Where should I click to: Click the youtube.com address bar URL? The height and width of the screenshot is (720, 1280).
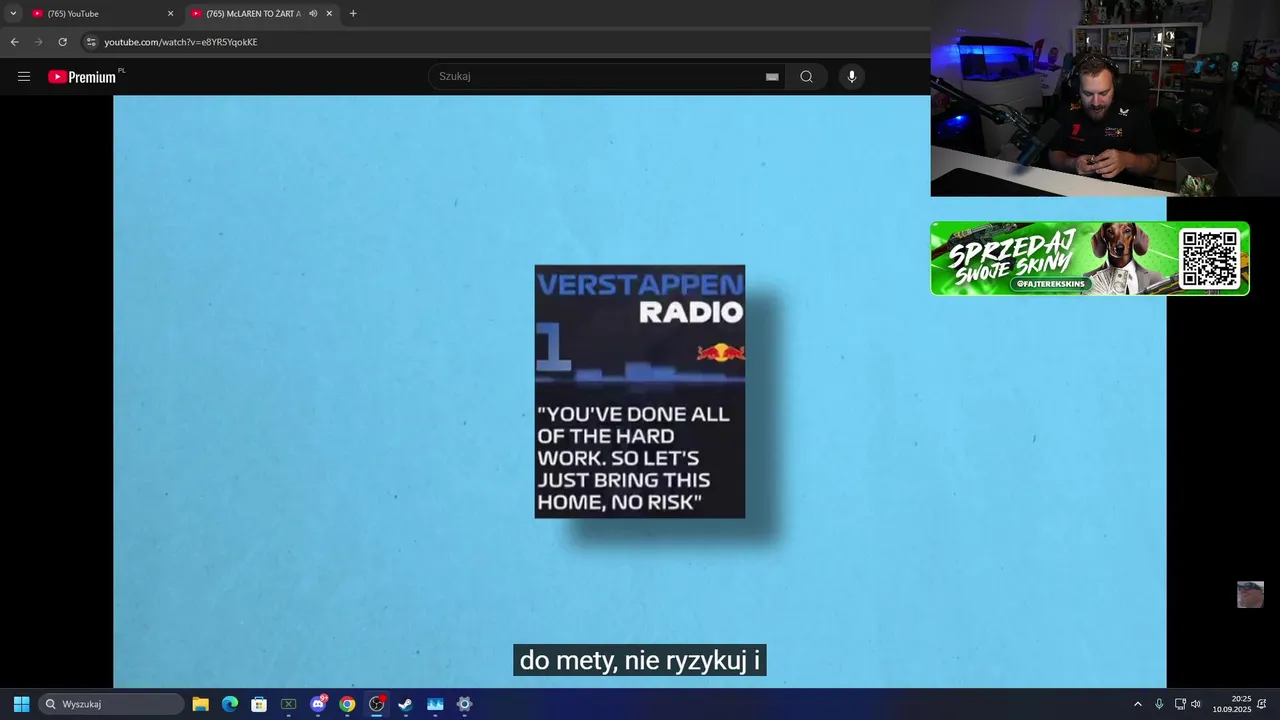pyautogui.click(x=181, y=42)
